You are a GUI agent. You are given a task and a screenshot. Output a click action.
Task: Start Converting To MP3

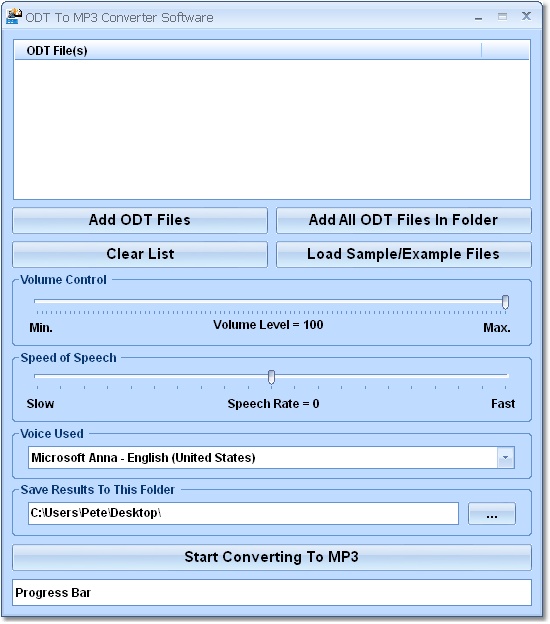tap(272, 557)
